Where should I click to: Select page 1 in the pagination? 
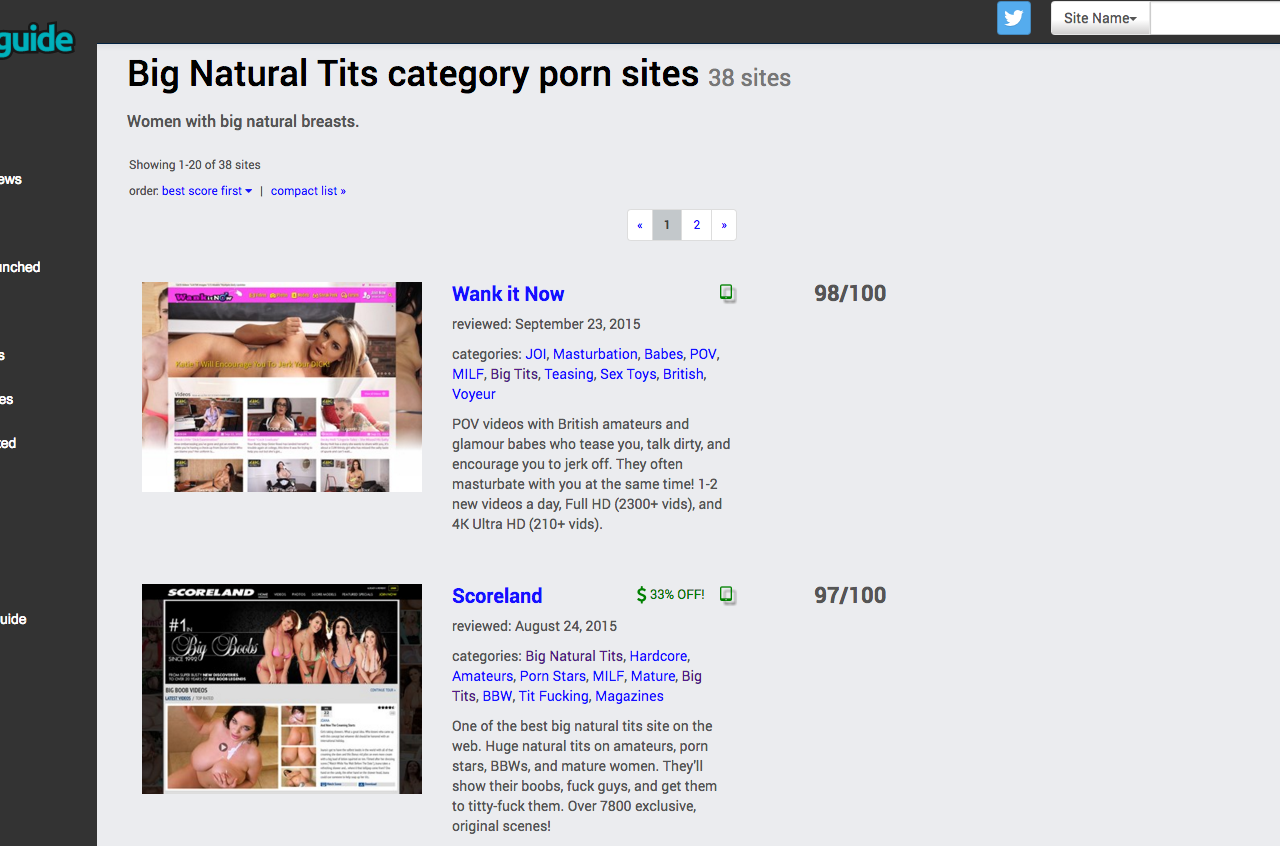(x=667, y=225)
